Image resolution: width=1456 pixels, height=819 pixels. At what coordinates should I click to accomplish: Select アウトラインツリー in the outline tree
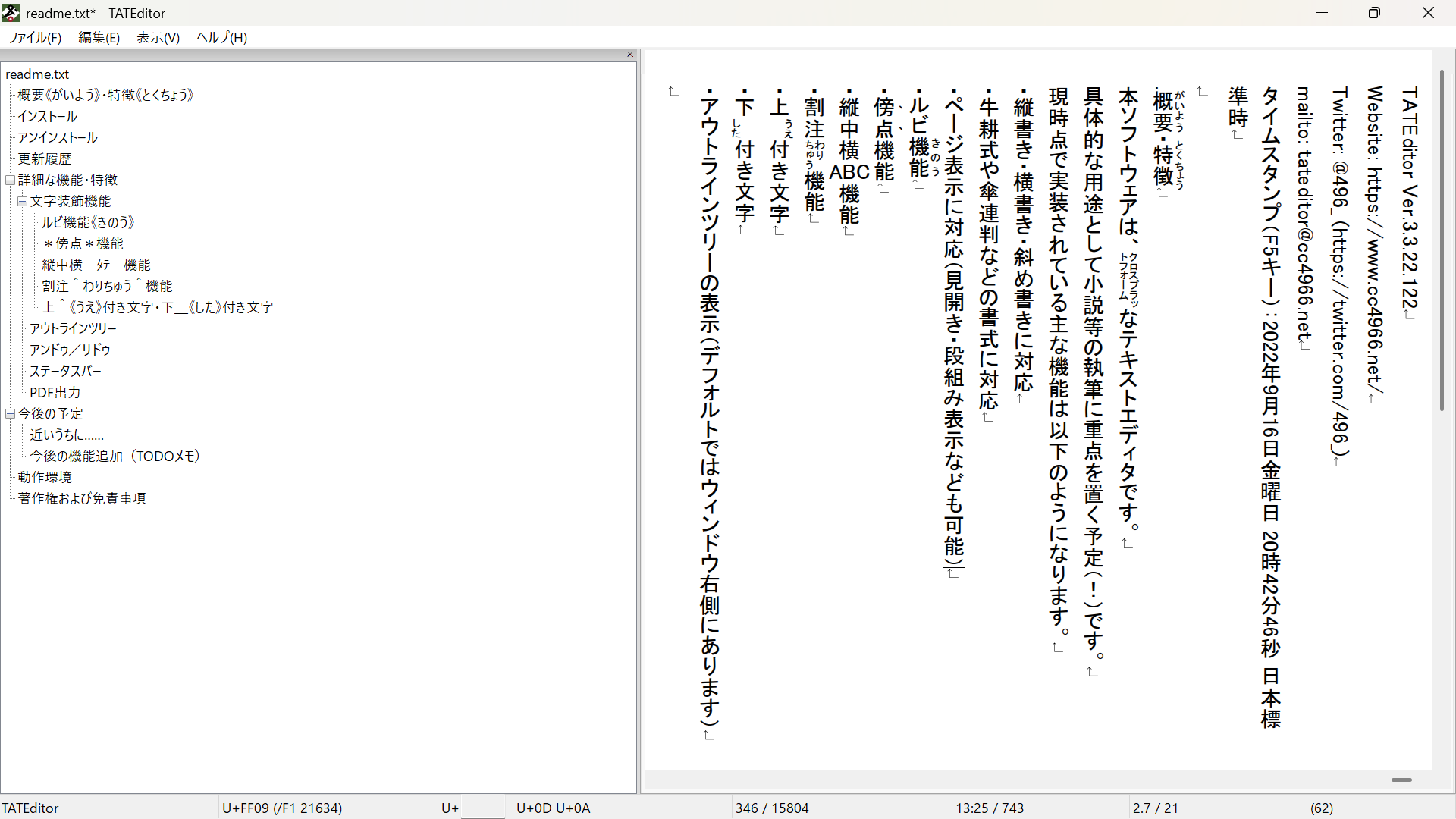pyautogui.click(x=73, y=328)
